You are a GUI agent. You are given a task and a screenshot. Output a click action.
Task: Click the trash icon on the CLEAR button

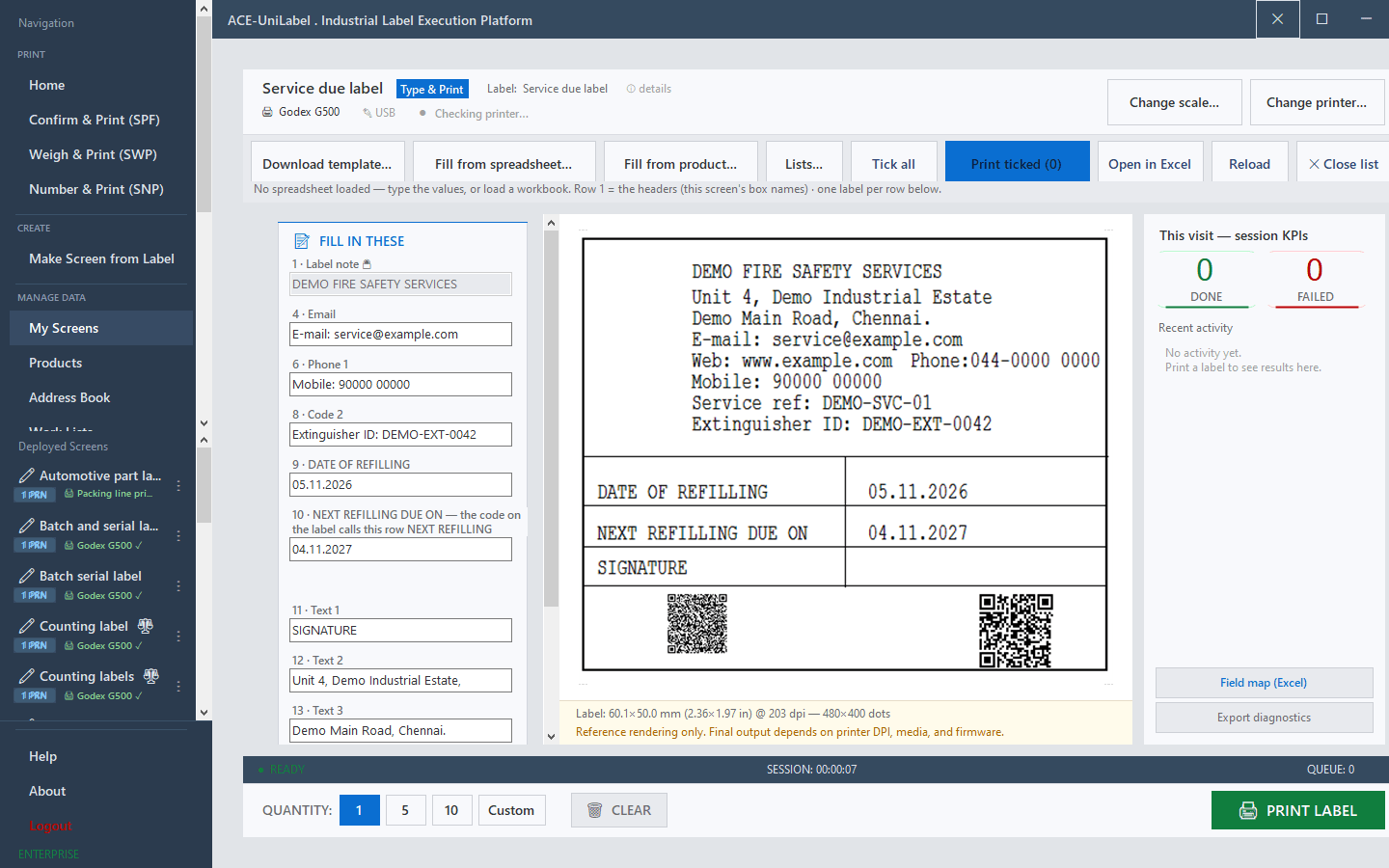(595, 810)
